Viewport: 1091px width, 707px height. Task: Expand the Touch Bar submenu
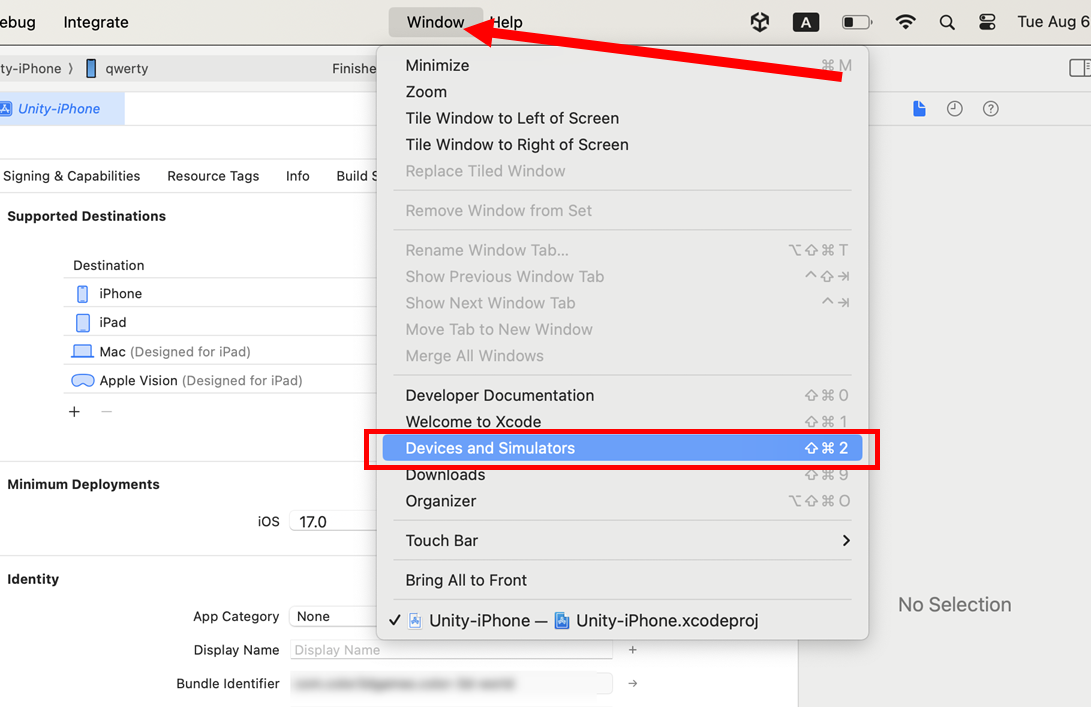click(x=623, y=541)
